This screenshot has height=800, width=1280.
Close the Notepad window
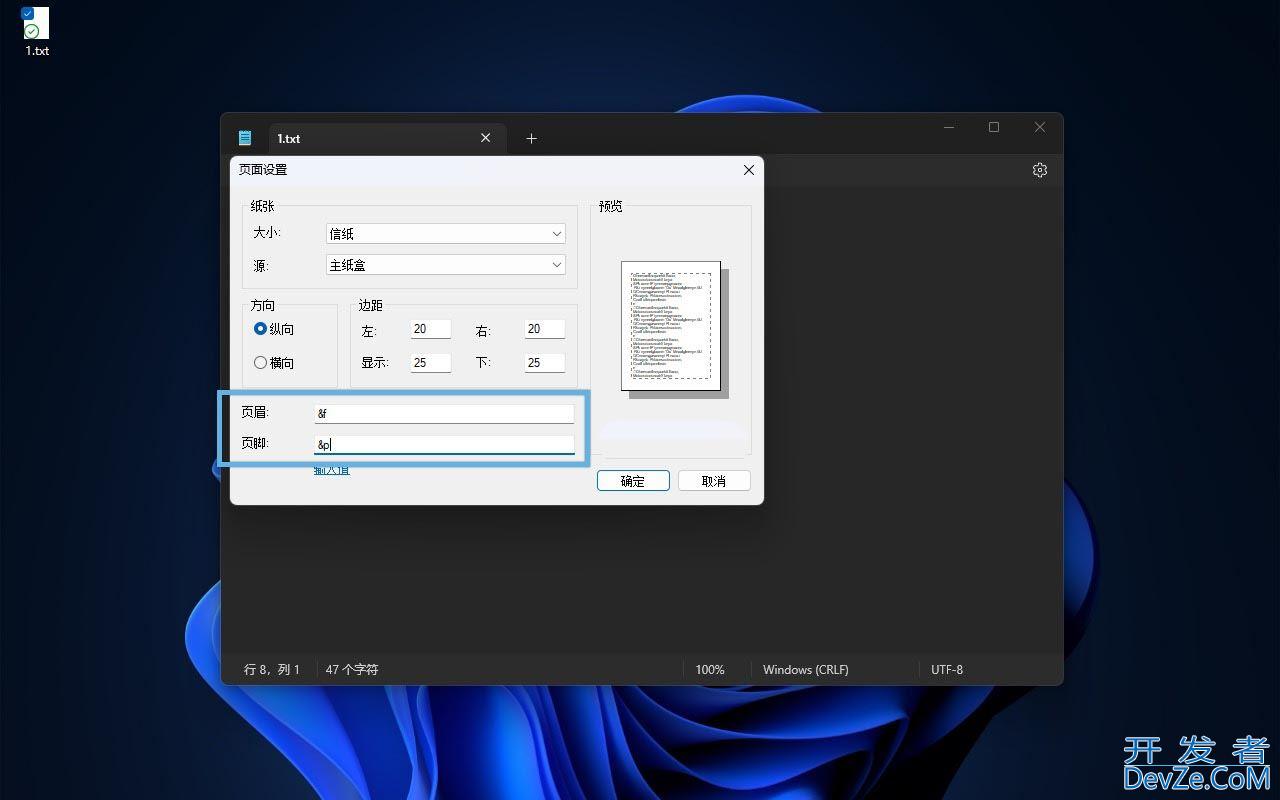pyautogui.click(x=1040, y=127)
